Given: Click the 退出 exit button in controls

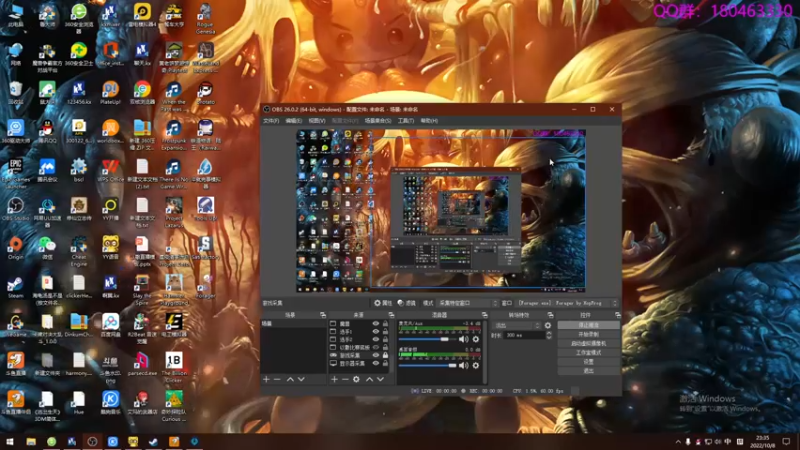Looking at the screenshot, I should (x=588, y=371).
